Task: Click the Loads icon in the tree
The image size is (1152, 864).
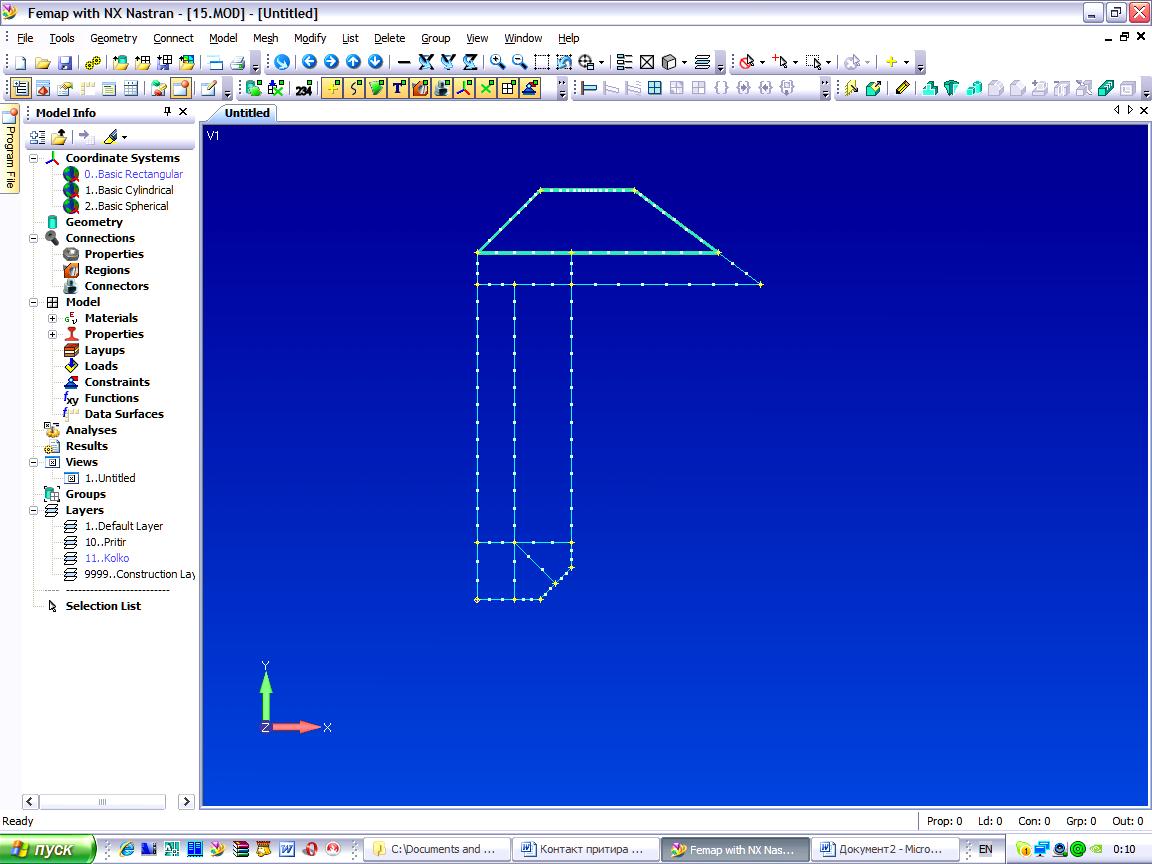Action: [71, 366]
